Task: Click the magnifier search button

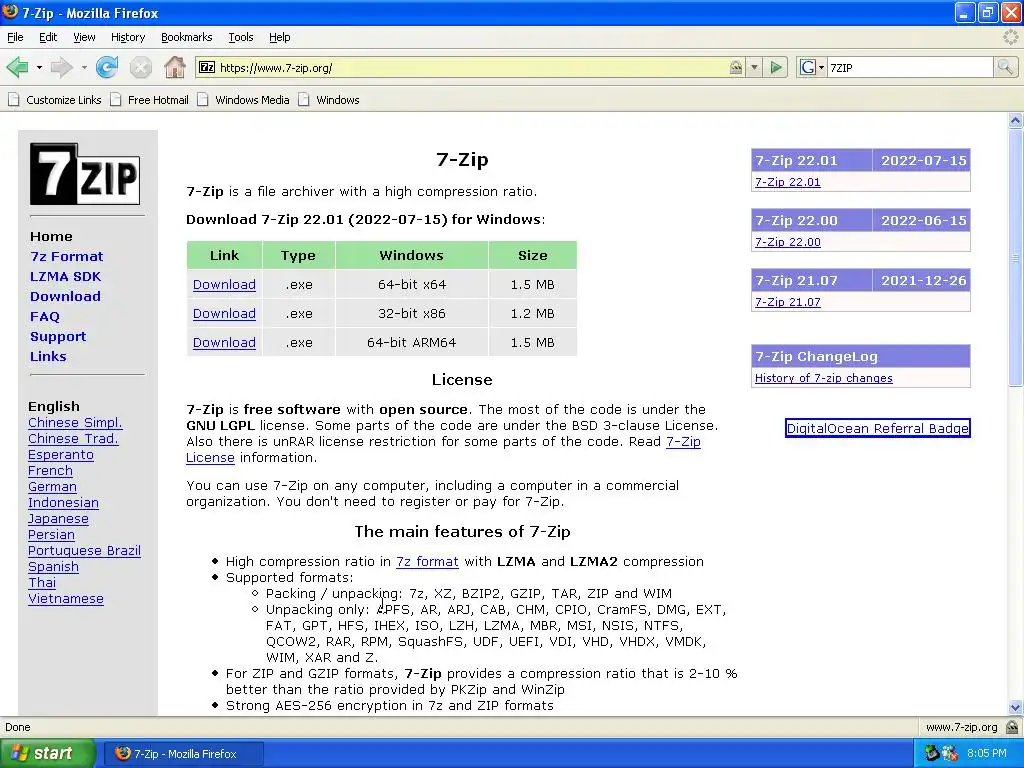Action: [x=1005, y=67]
